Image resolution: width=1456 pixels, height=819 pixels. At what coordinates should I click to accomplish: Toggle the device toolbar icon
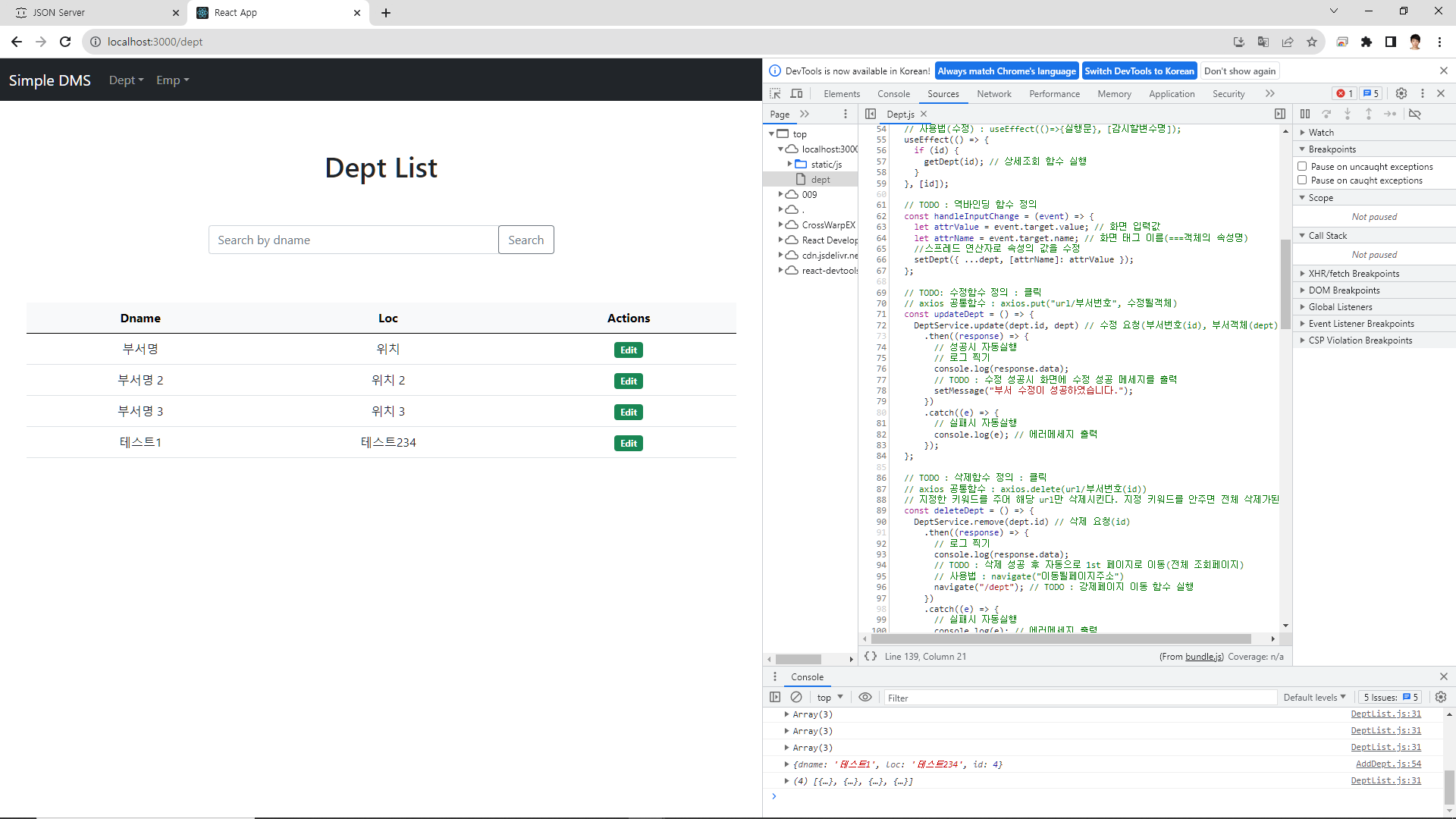point(796,93)
